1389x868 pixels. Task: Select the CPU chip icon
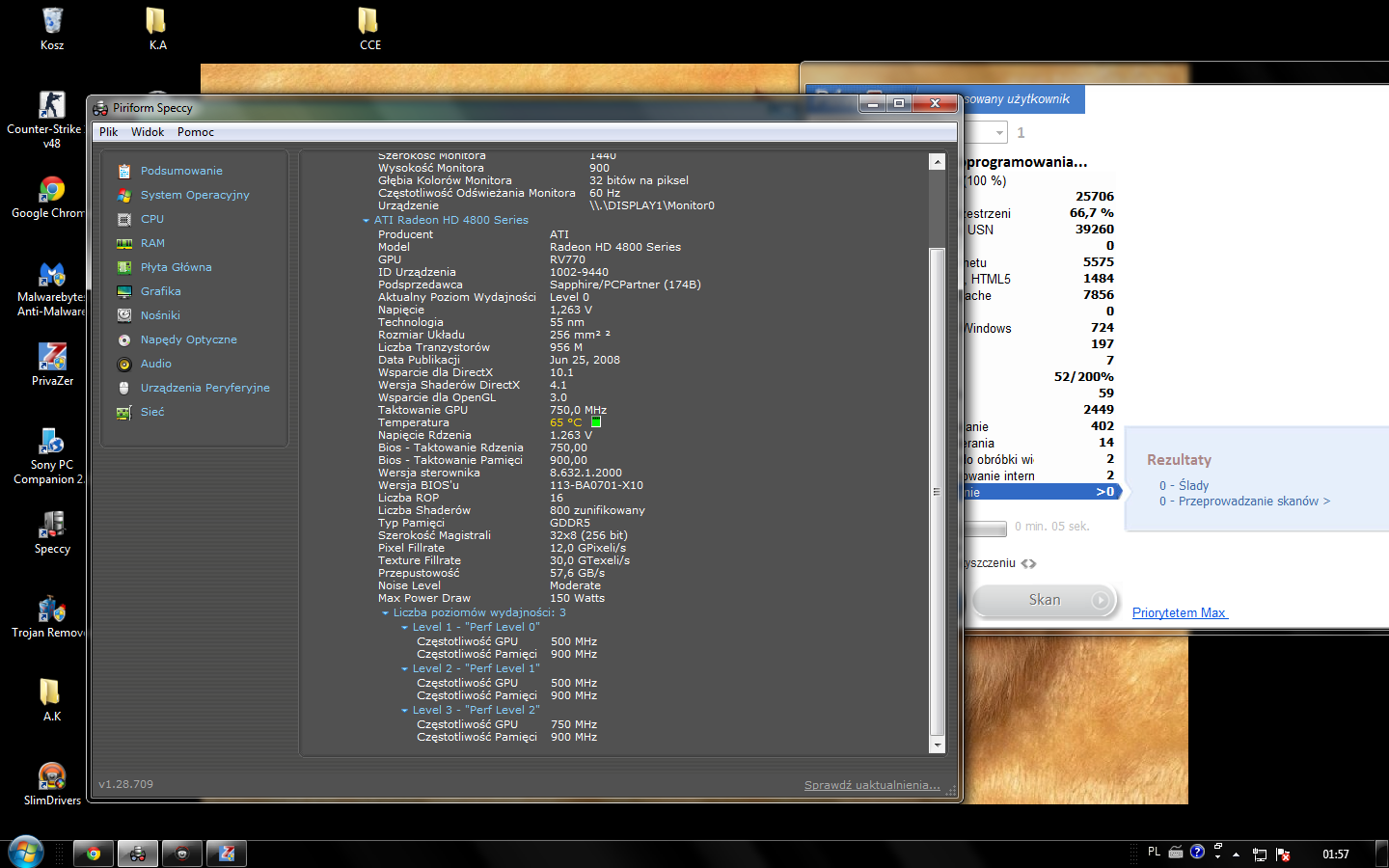[x=123, y=219]
